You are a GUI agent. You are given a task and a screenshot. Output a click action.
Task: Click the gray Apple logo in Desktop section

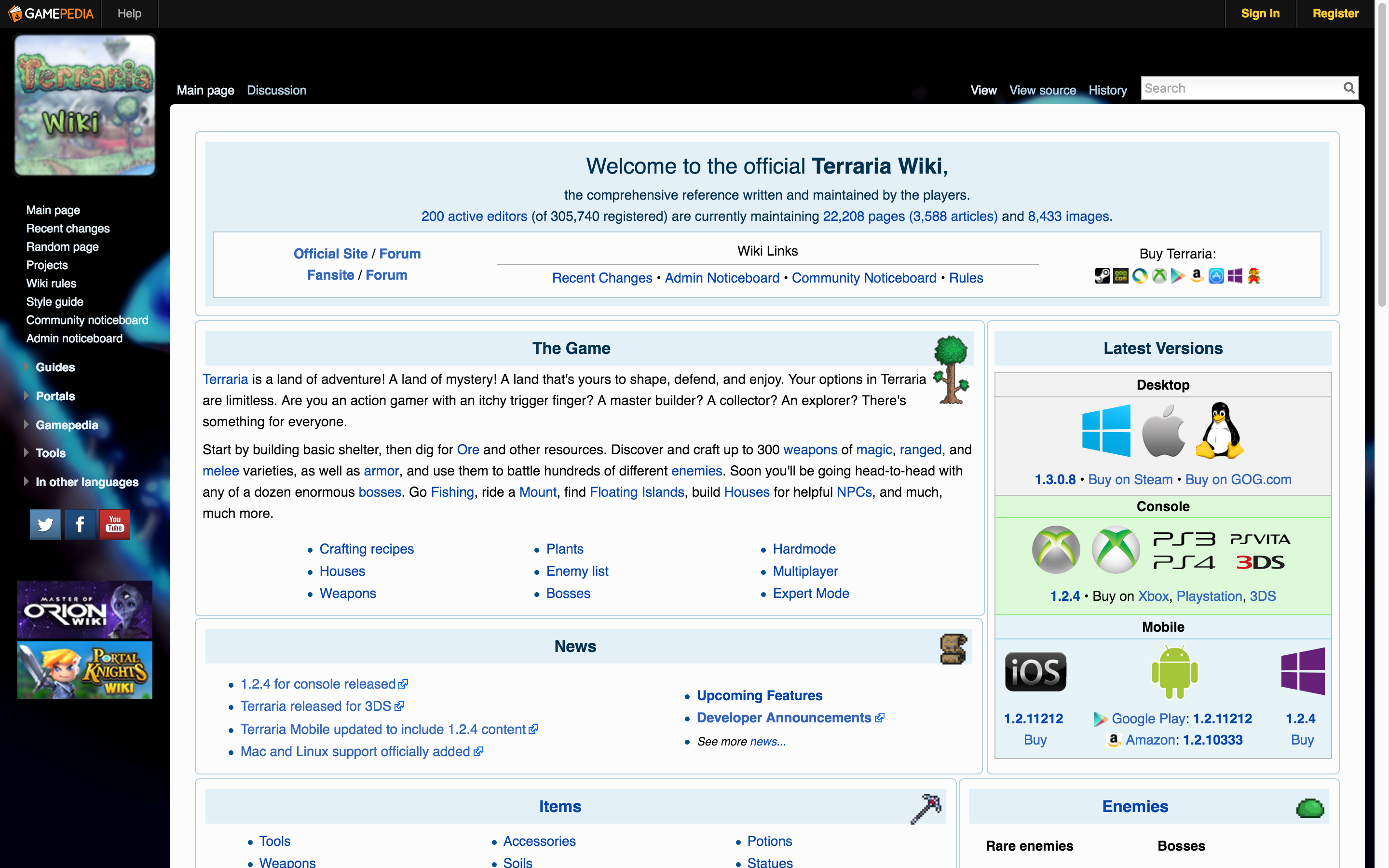pos(1163,431)
